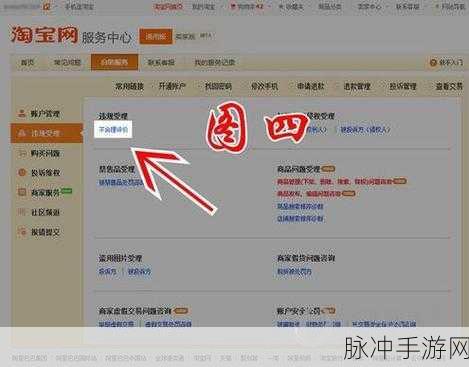This screenshot has height=367, width=469.
Task: Open the 查看交易 quick link
Action: tap(449, 86)
